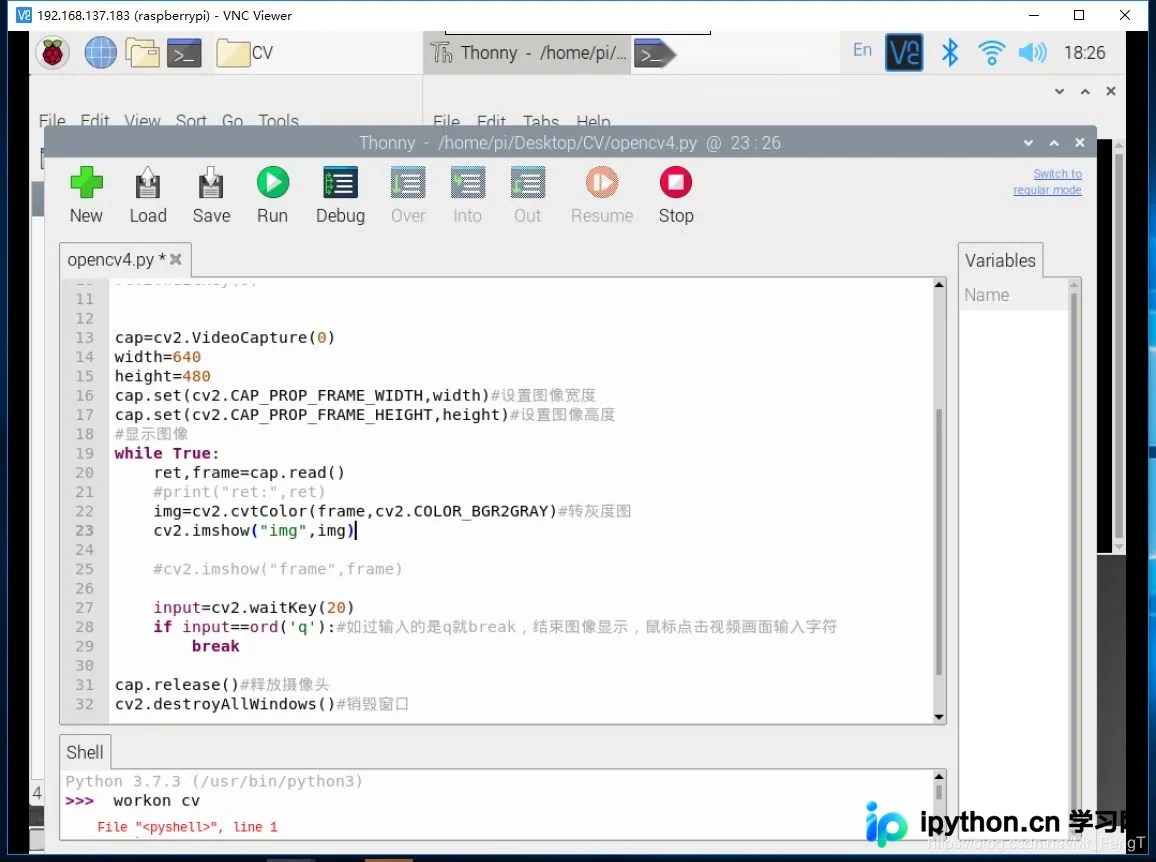This screenshot has height=862, width=1156.
Task: Click the Load file icon
Action: 147,183
